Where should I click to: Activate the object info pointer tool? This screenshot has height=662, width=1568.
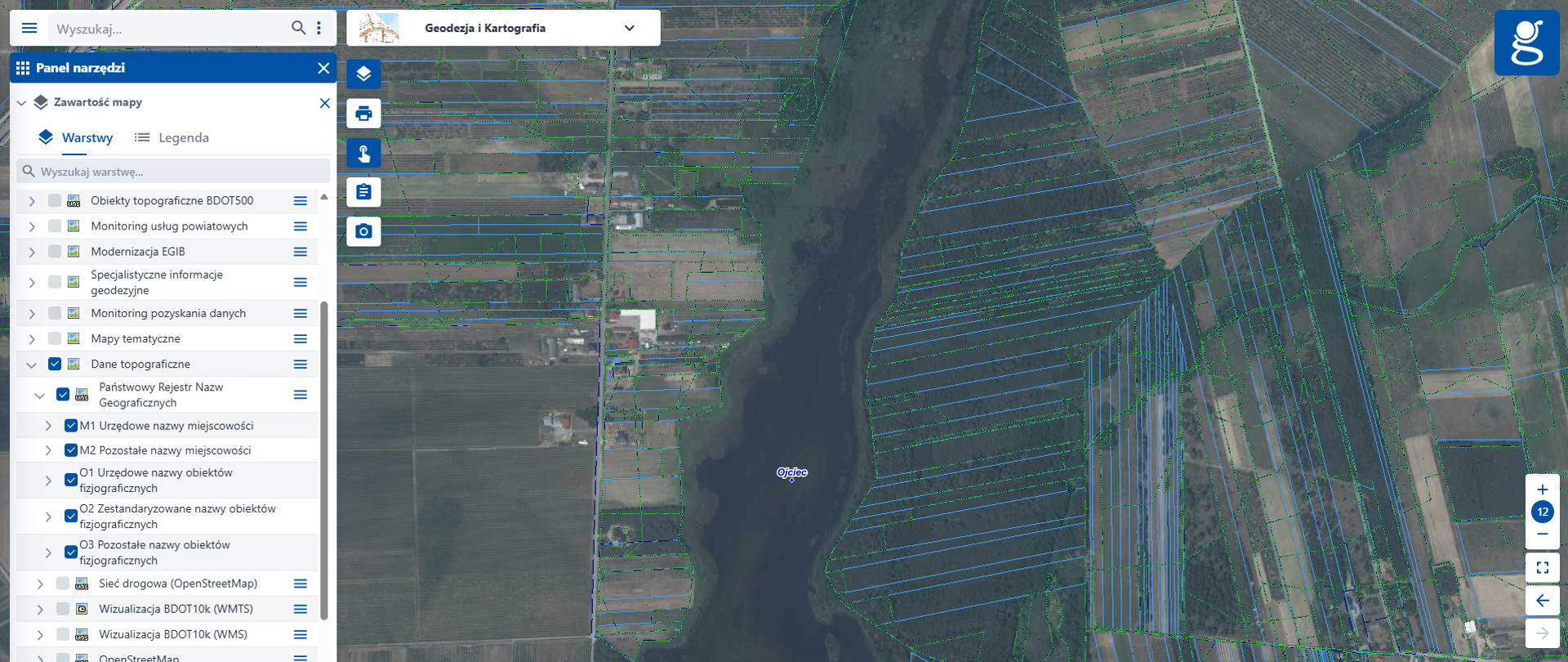[x=363, y=153]
